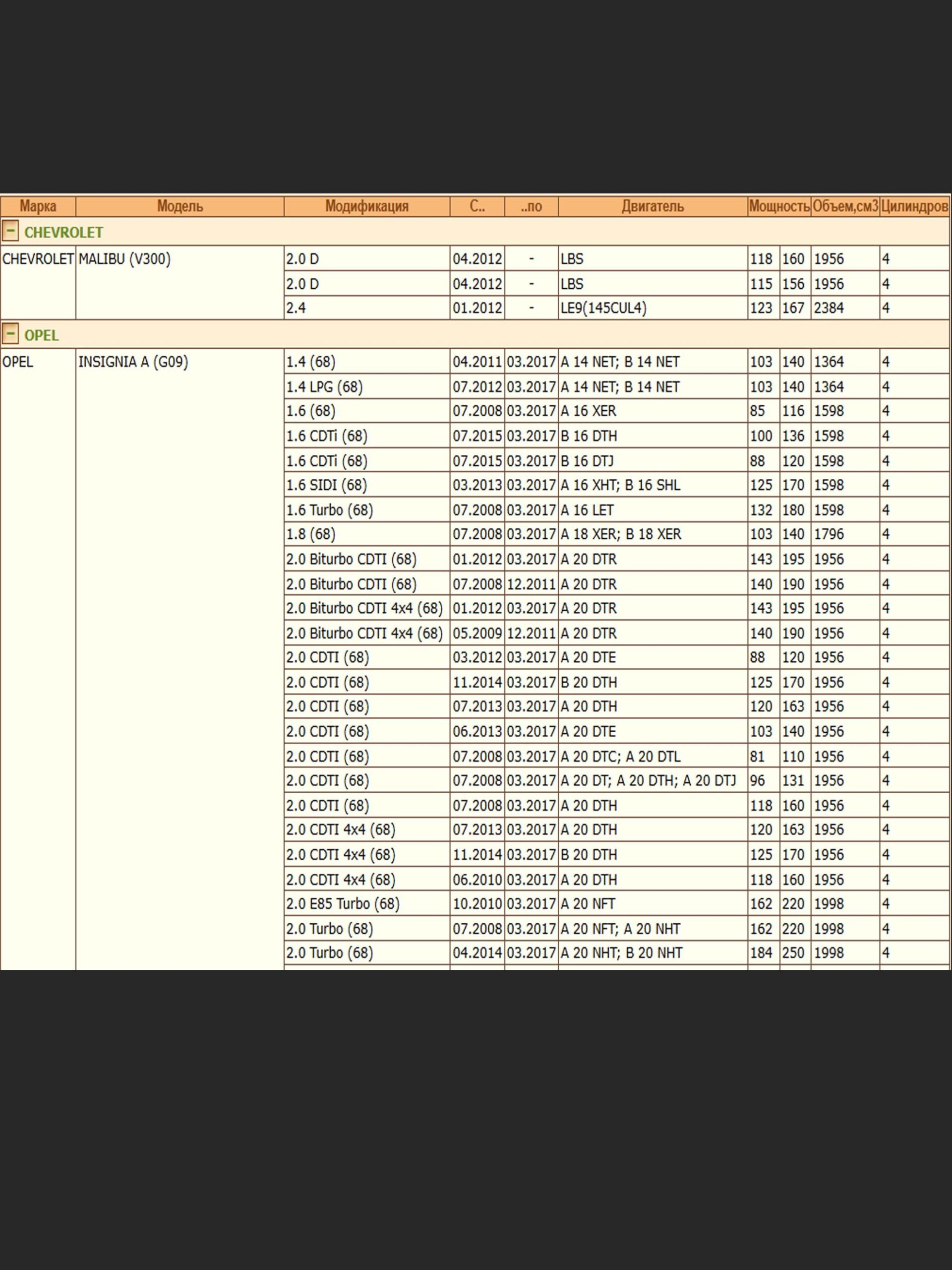Click the Модель column header
This screenshot has height=1270, width=952.
coord(179,207)
